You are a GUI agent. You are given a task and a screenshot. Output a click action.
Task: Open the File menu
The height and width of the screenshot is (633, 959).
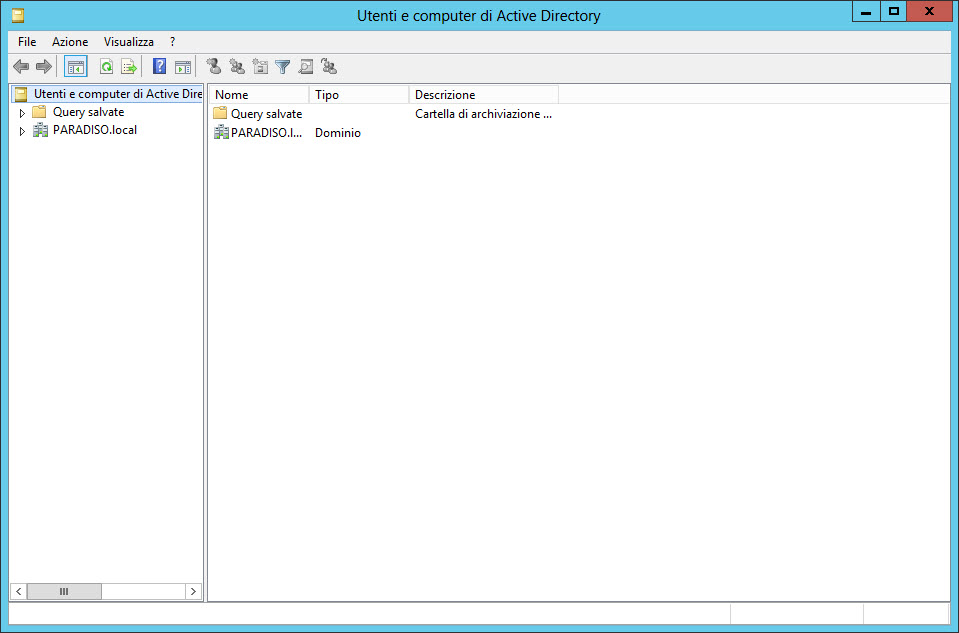(x=27, y=42)
